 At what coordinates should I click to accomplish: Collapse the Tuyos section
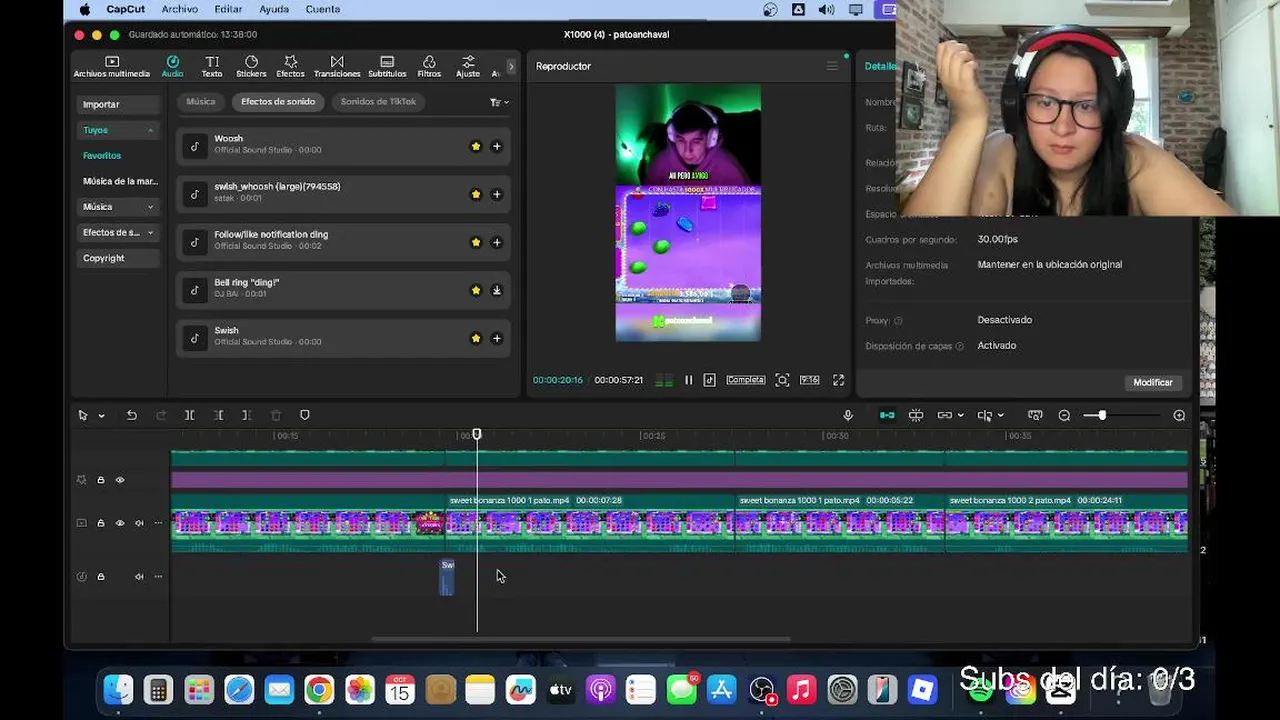[x=118, y=130]
